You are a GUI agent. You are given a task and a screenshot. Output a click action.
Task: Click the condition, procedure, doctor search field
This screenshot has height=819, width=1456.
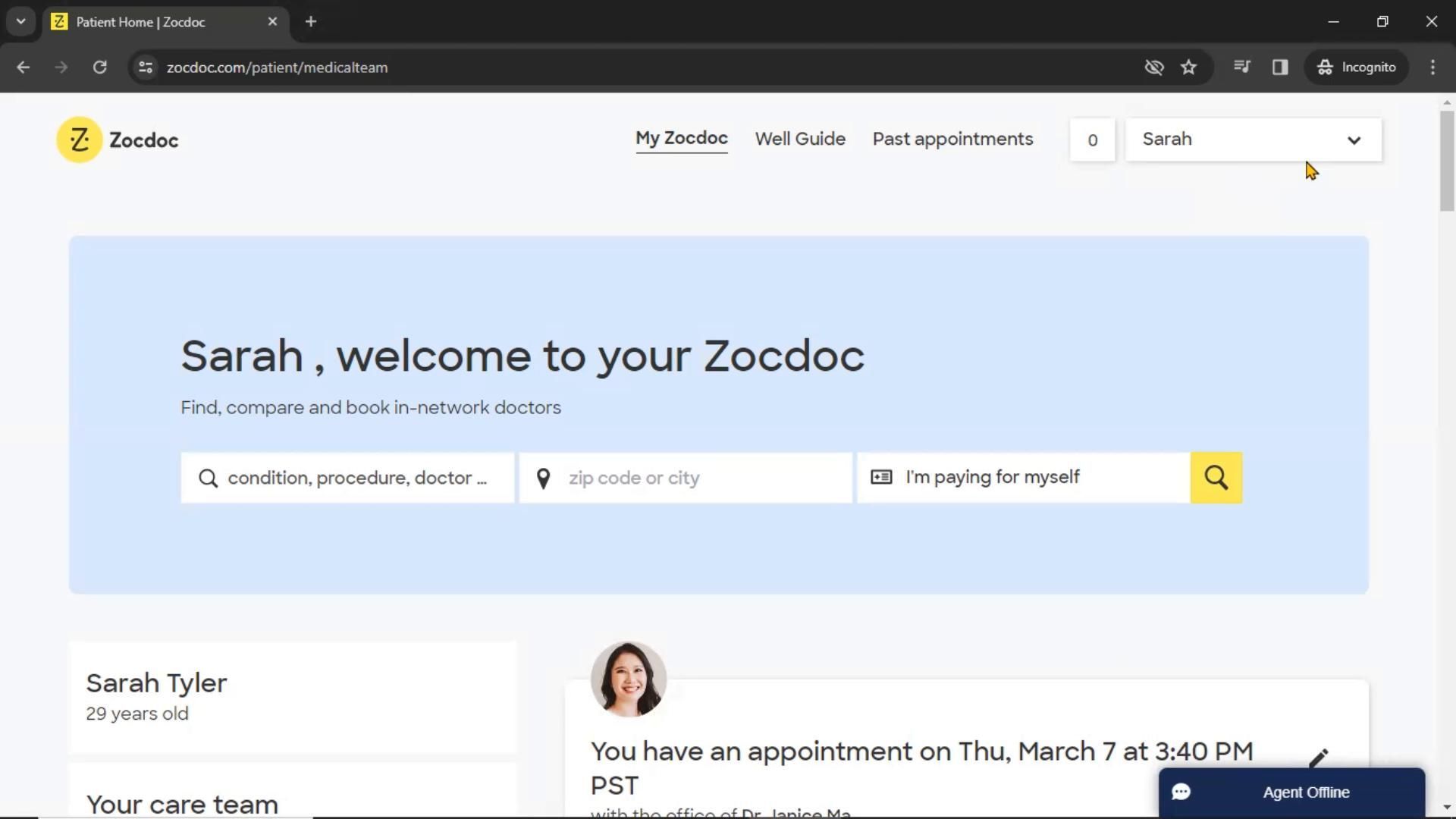coord(356,478)
